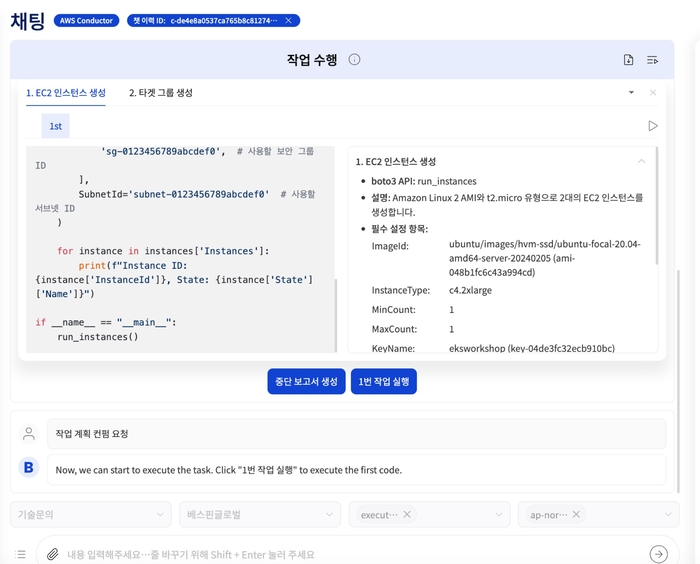Open the 베스핀글로벌 dropdown
This screenshot has height=564, width=700.
(x=259, y=515)
